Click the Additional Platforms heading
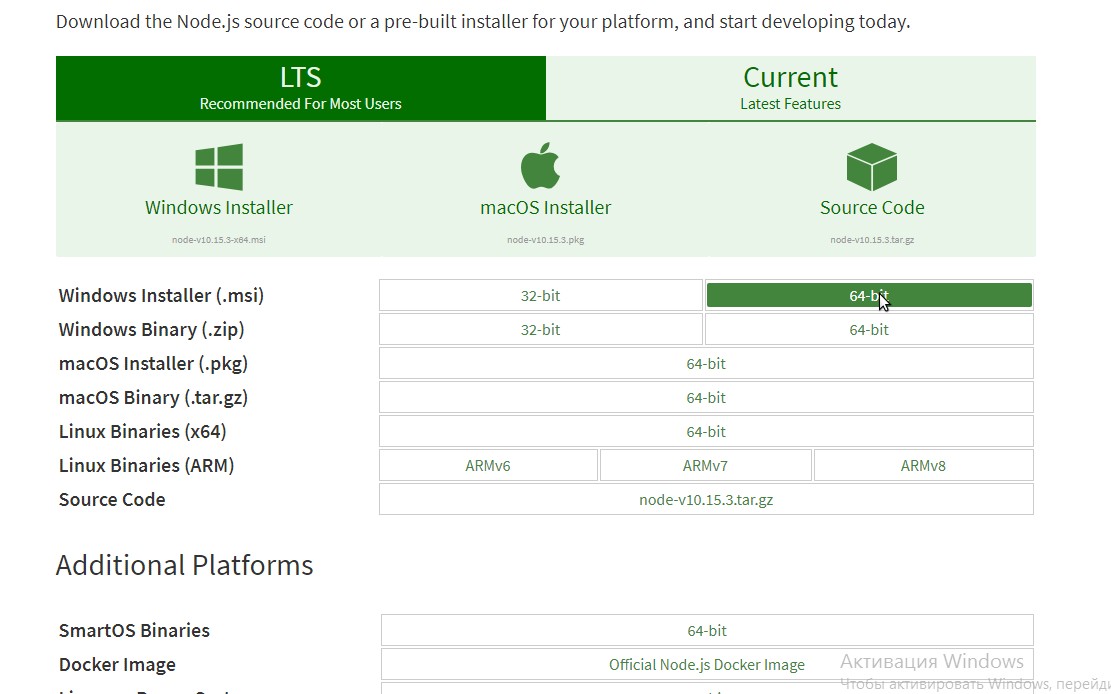The height and width of the screenshot is (694, 1111). [184, 565]
